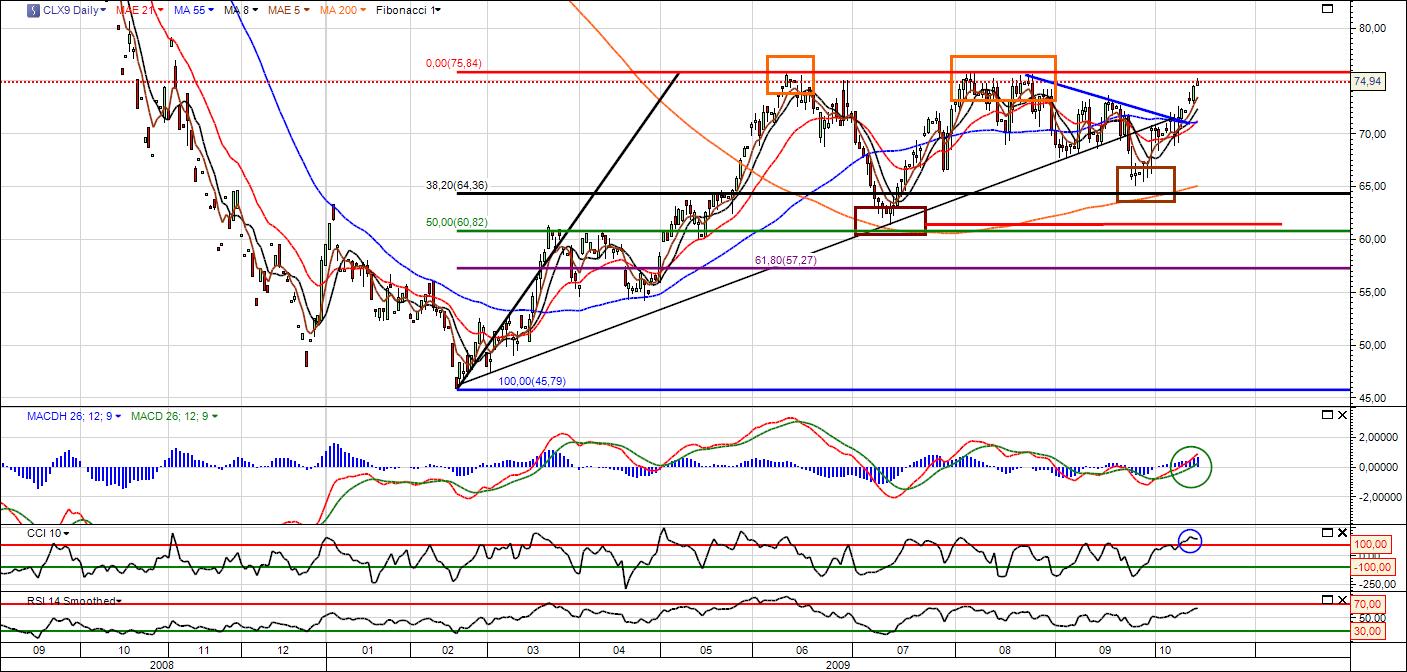Close the RSI indicator panel

click(x=1342, y=600)
